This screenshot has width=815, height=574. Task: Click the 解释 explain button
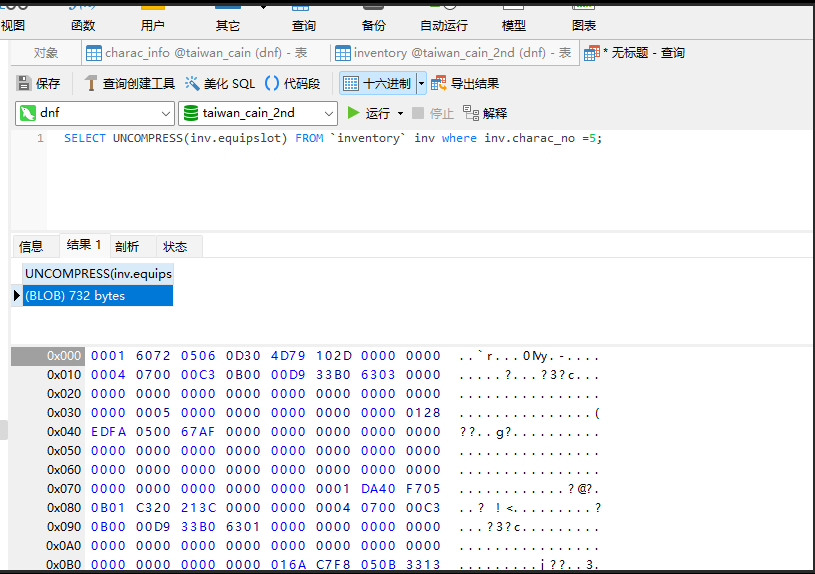point(485,113)
